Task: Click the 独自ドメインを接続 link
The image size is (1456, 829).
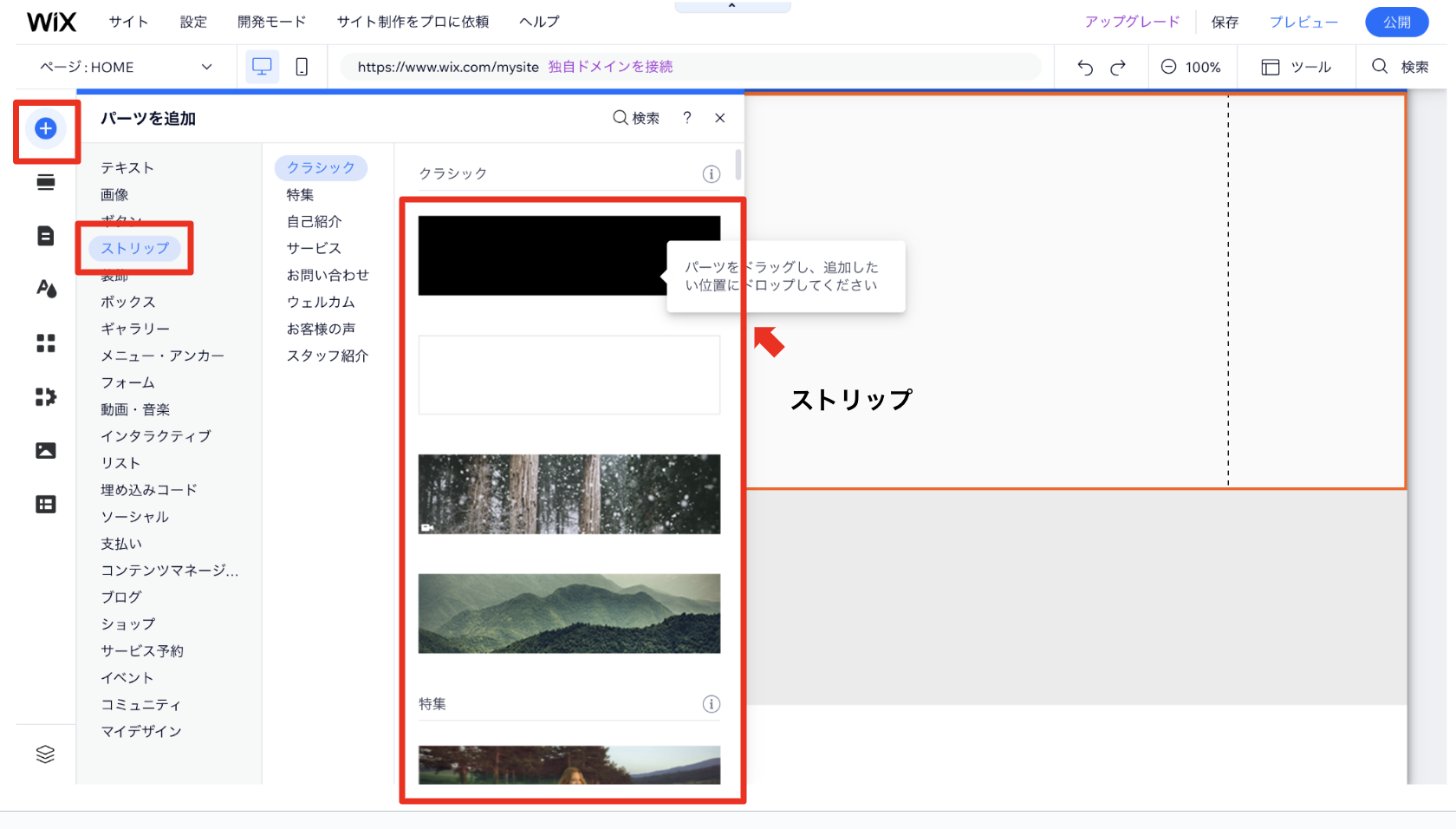Action: pos(609,66)
